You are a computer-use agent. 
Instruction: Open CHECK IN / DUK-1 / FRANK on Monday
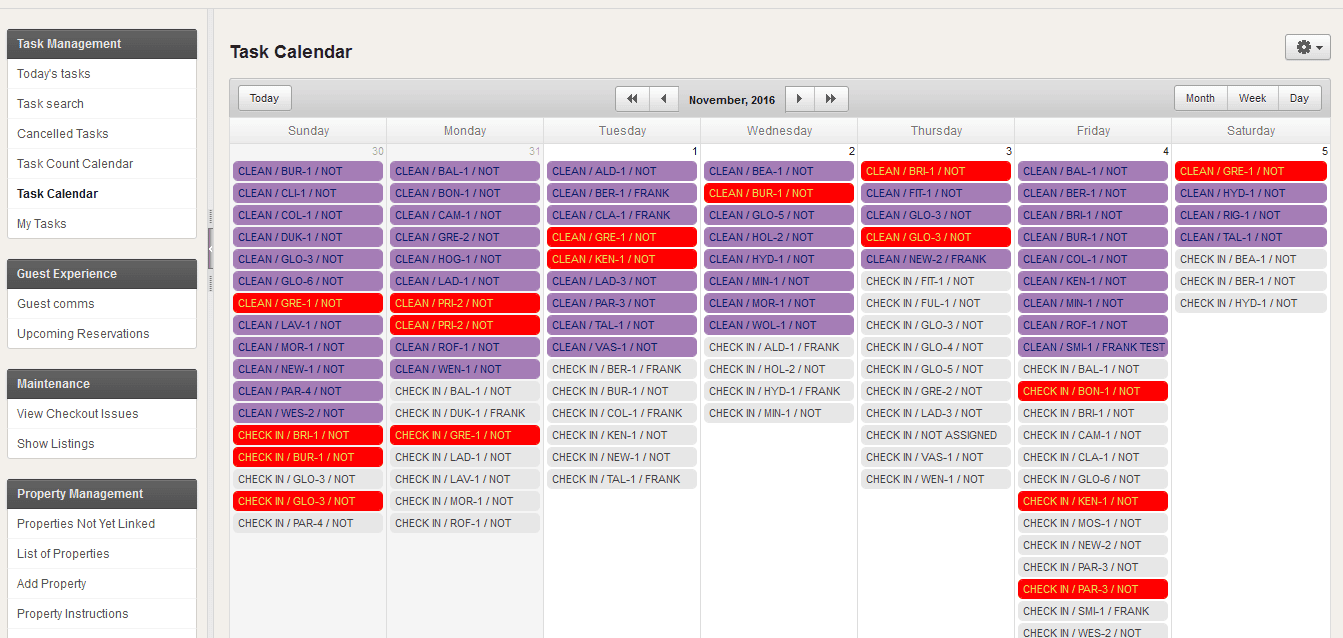(465, 413)
